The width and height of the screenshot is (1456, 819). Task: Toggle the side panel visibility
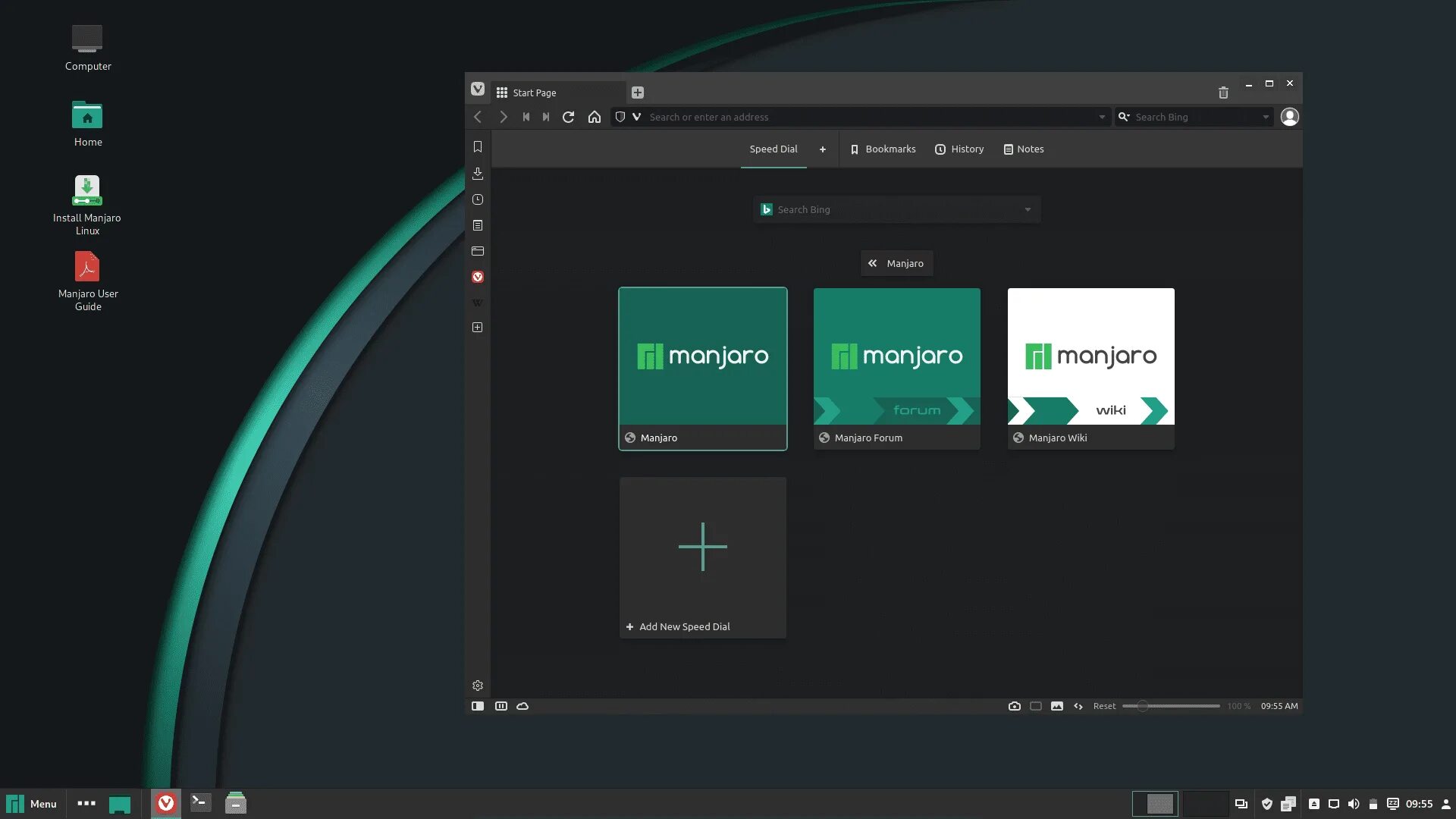pos(478,706)
